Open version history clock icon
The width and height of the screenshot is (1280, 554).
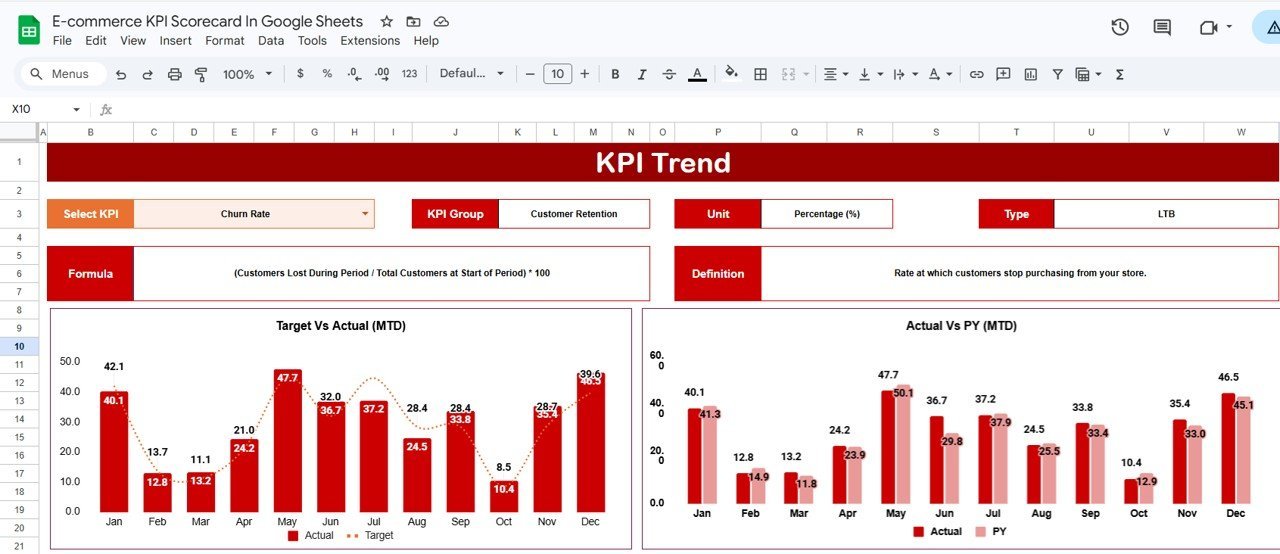pos(1120,28)
